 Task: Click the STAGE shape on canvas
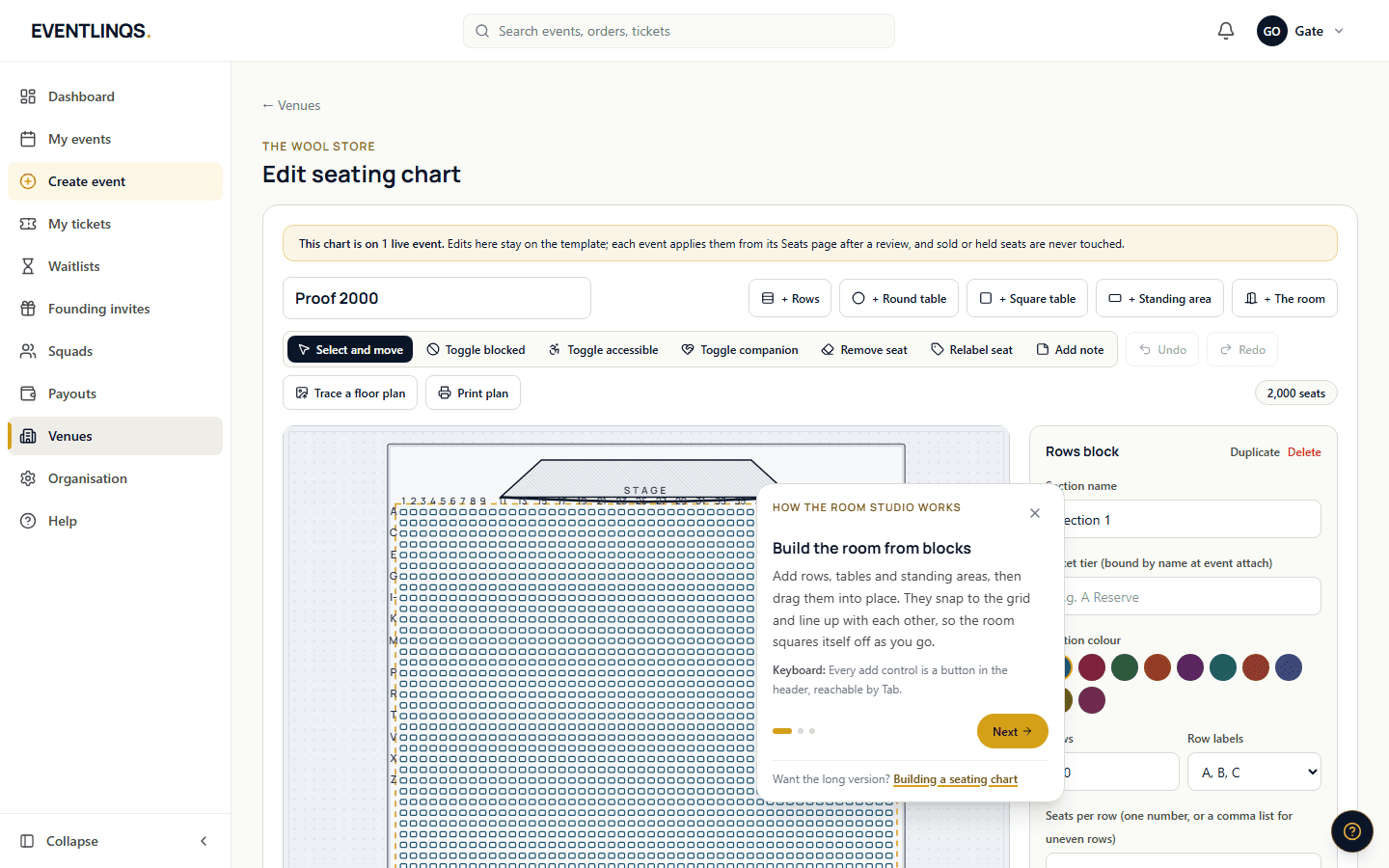(x=644, y=480)
